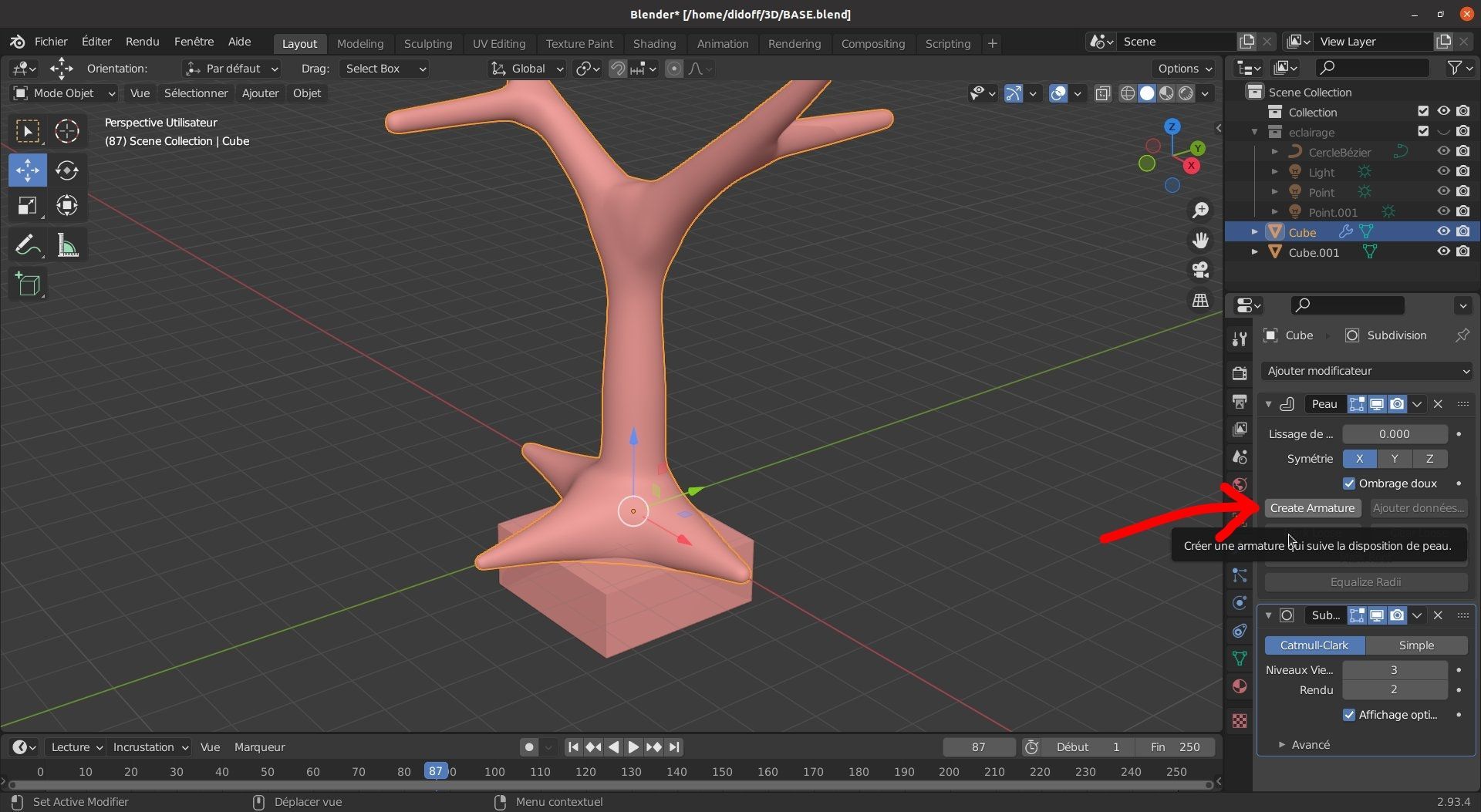The height and width of the screenshot is (812, 1481).
Task: Switch orthographic/perspective grid icon
Action: [x=1200, y=300]
